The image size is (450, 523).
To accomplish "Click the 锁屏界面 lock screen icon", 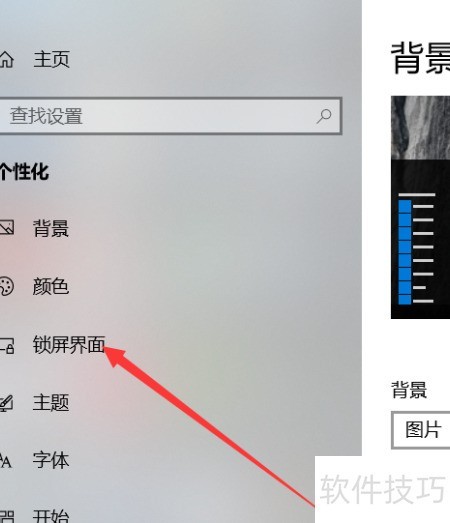I will [7, 345].
